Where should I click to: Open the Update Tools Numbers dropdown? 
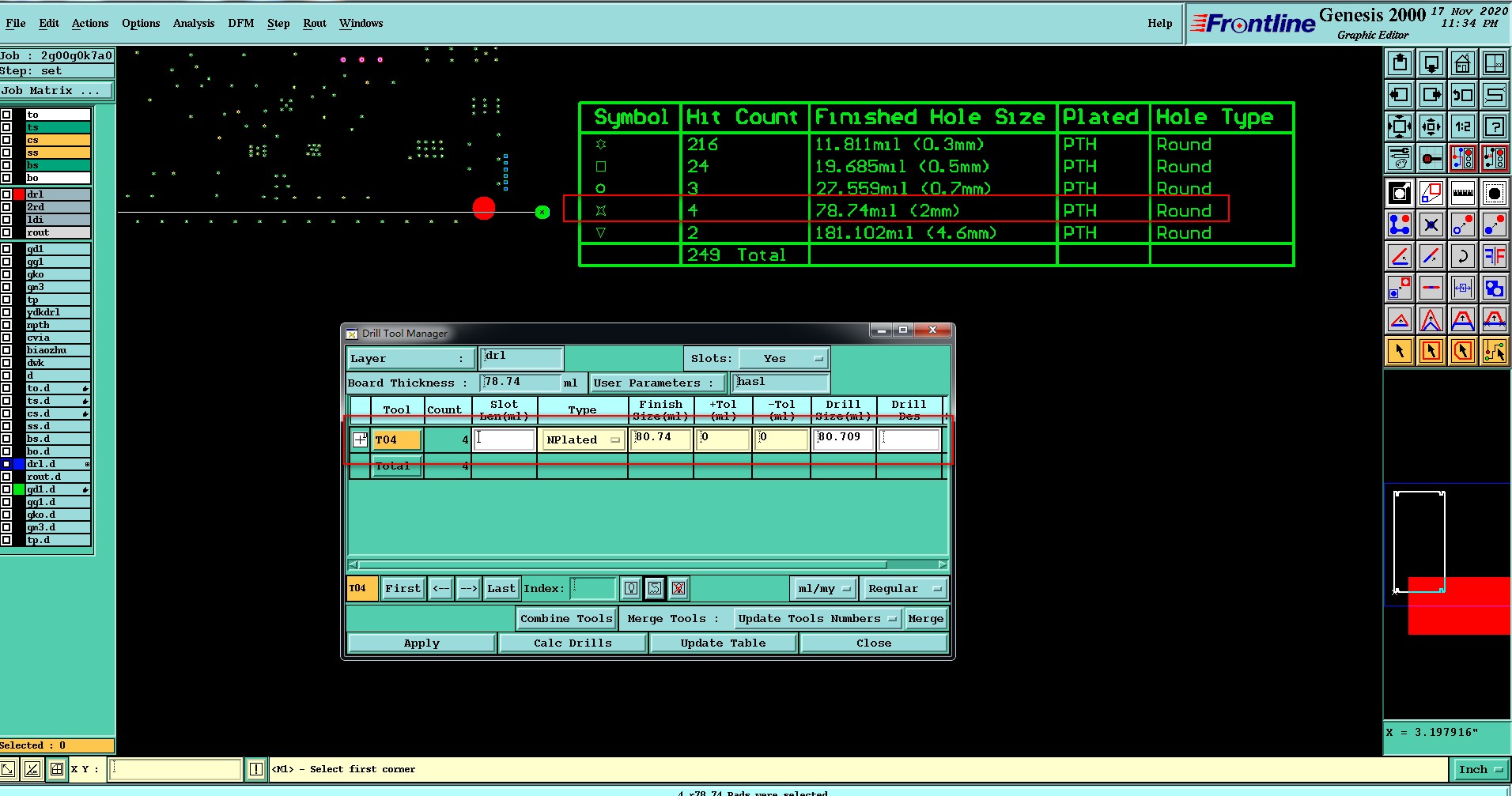pos(817,619)
